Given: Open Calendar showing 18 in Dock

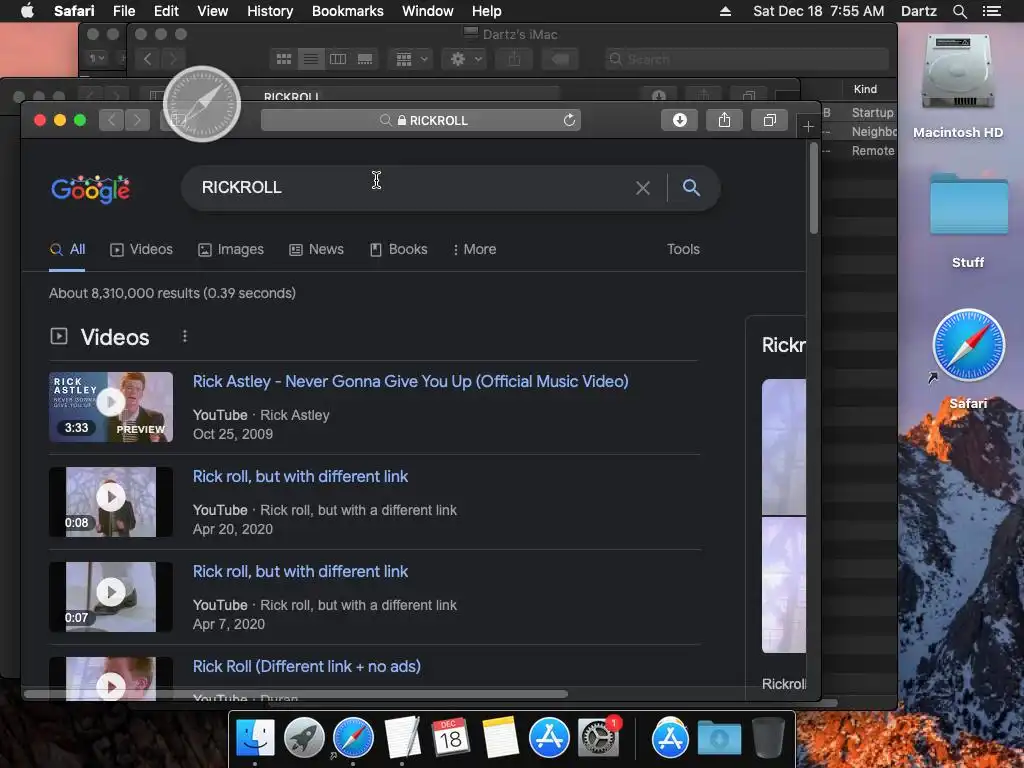Looking at the screenshot, I should click(451, 737).
